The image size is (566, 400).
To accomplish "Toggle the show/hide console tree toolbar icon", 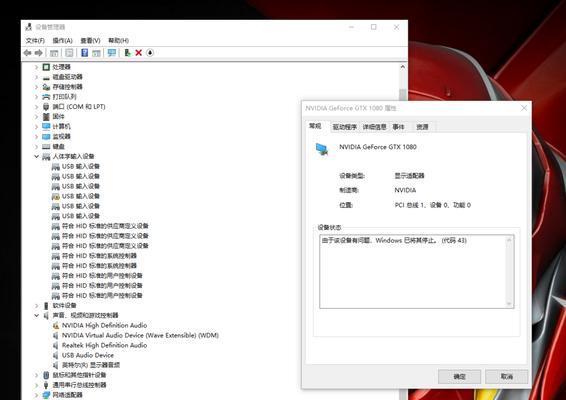I will click(x=54, y=53).
